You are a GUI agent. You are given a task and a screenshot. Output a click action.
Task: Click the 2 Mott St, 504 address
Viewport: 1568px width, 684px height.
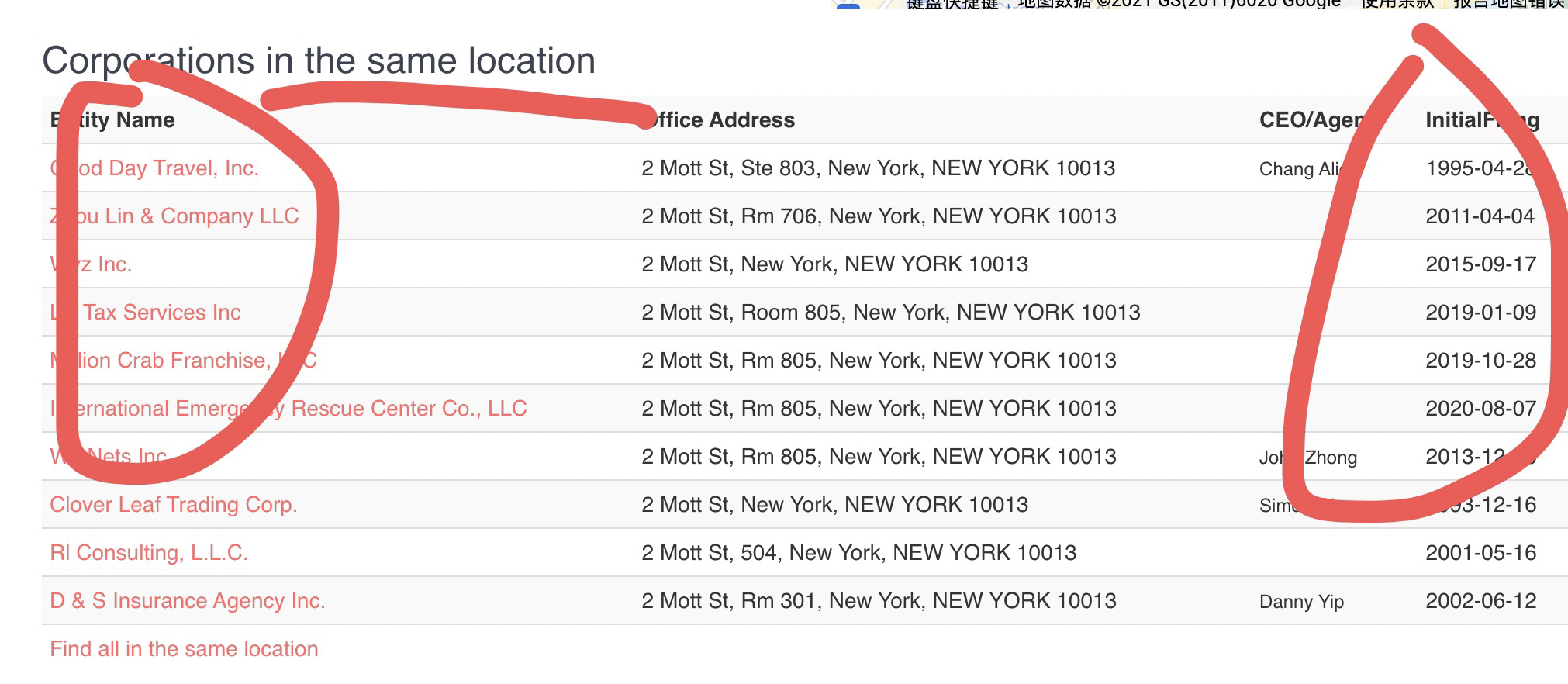859,553
